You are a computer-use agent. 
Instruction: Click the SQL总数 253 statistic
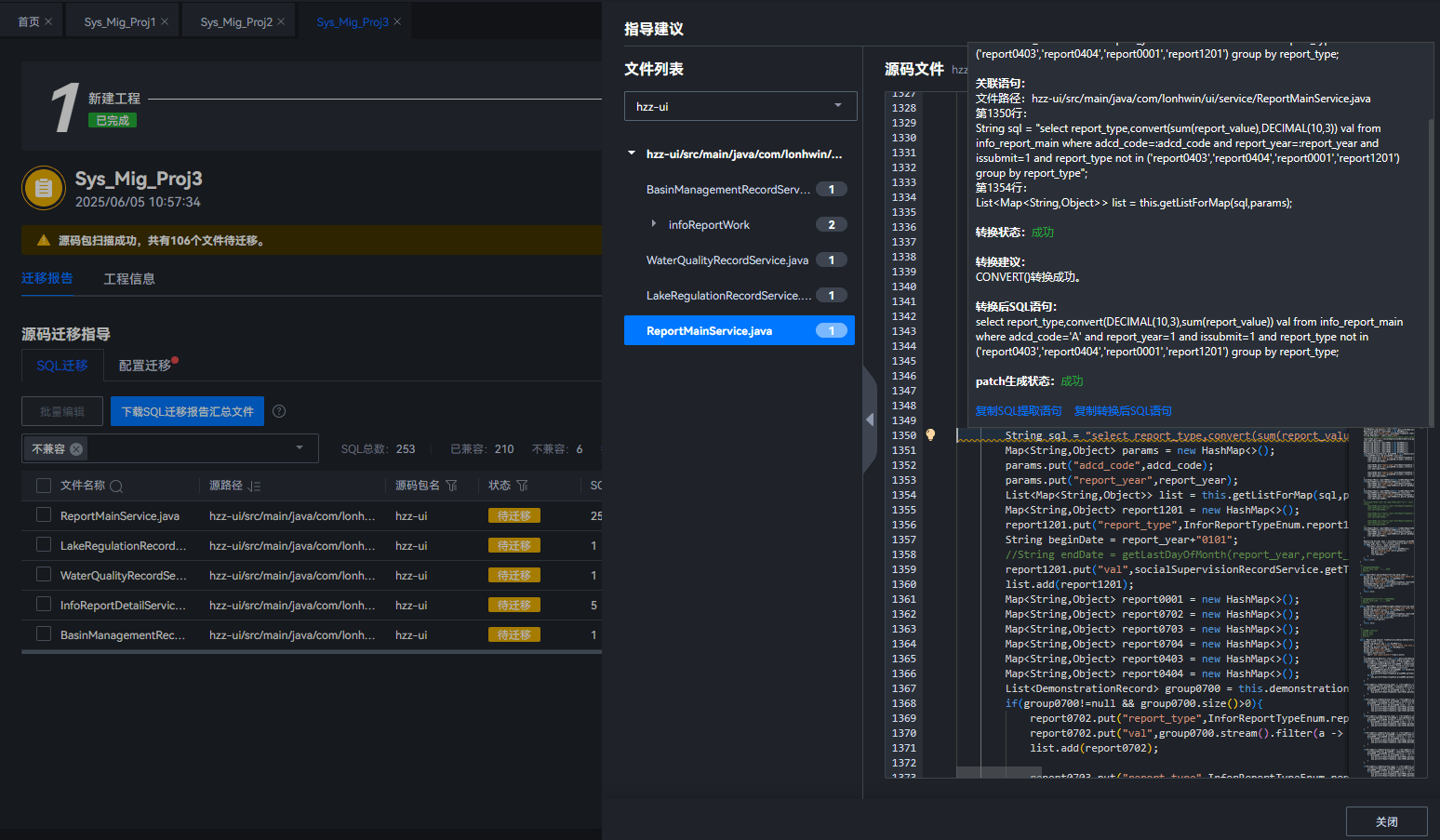click(x=379, y=448)
